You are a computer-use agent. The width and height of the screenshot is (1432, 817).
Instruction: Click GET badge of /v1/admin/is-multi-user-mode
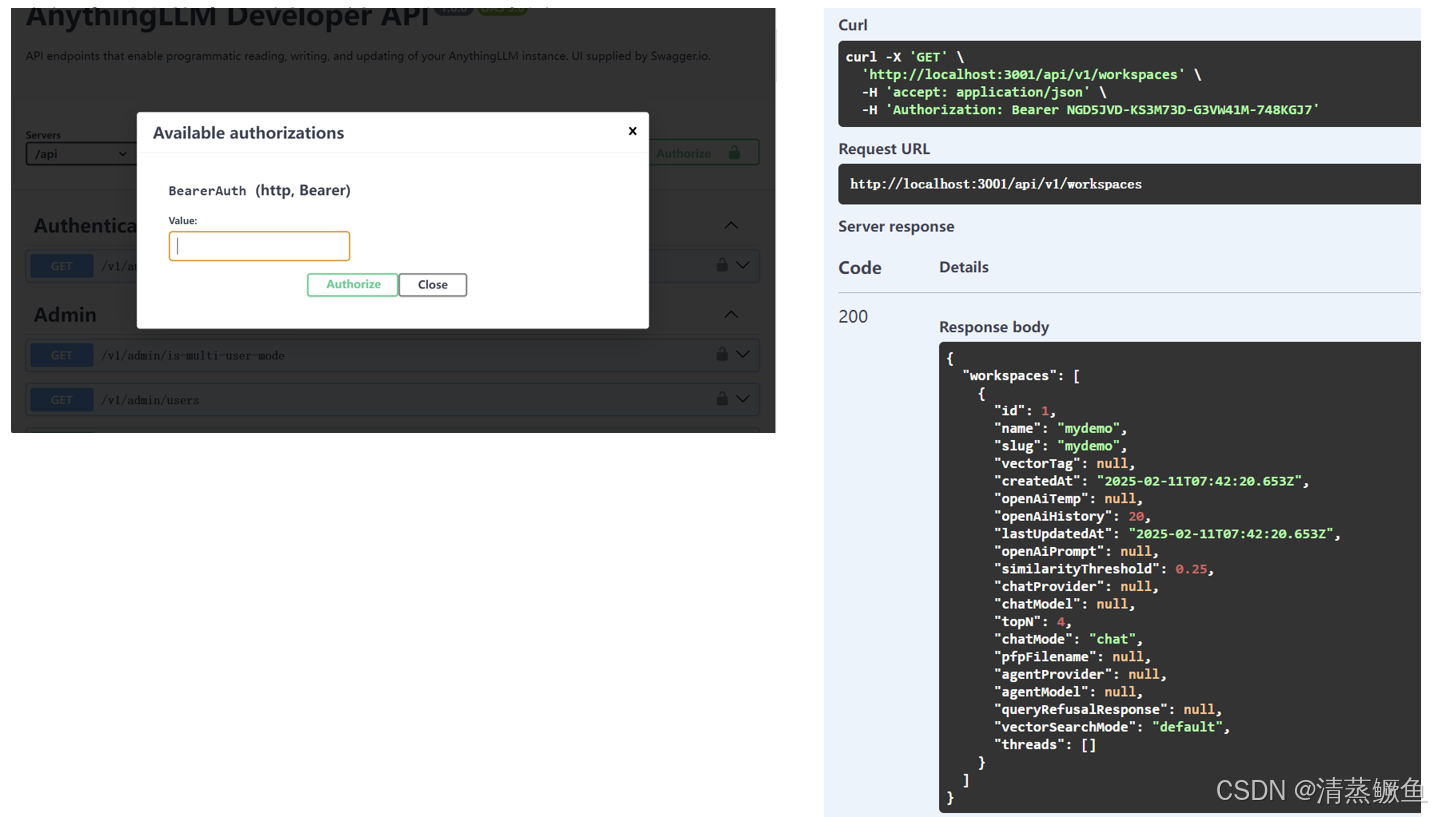pyautogui.click(x=62, y=355)
